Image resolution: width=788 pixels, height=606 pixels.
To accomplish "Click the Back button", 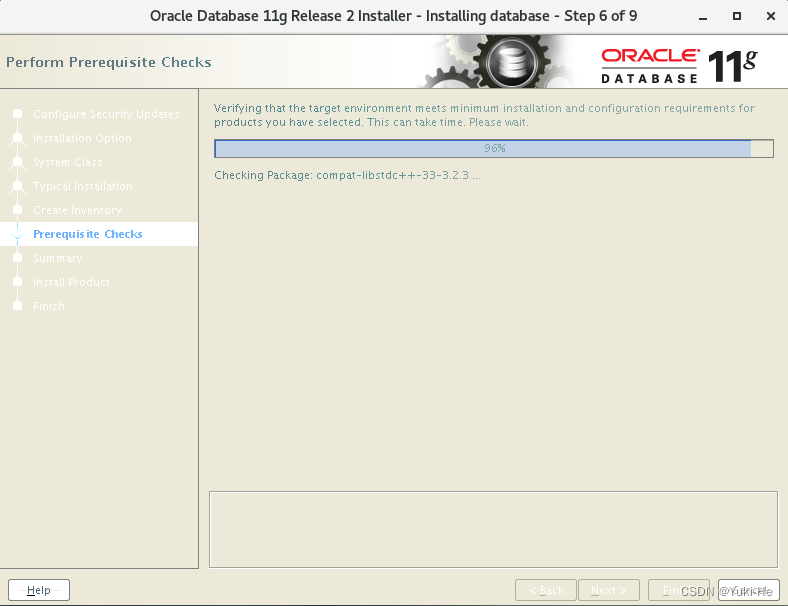I will pos(546,590).
